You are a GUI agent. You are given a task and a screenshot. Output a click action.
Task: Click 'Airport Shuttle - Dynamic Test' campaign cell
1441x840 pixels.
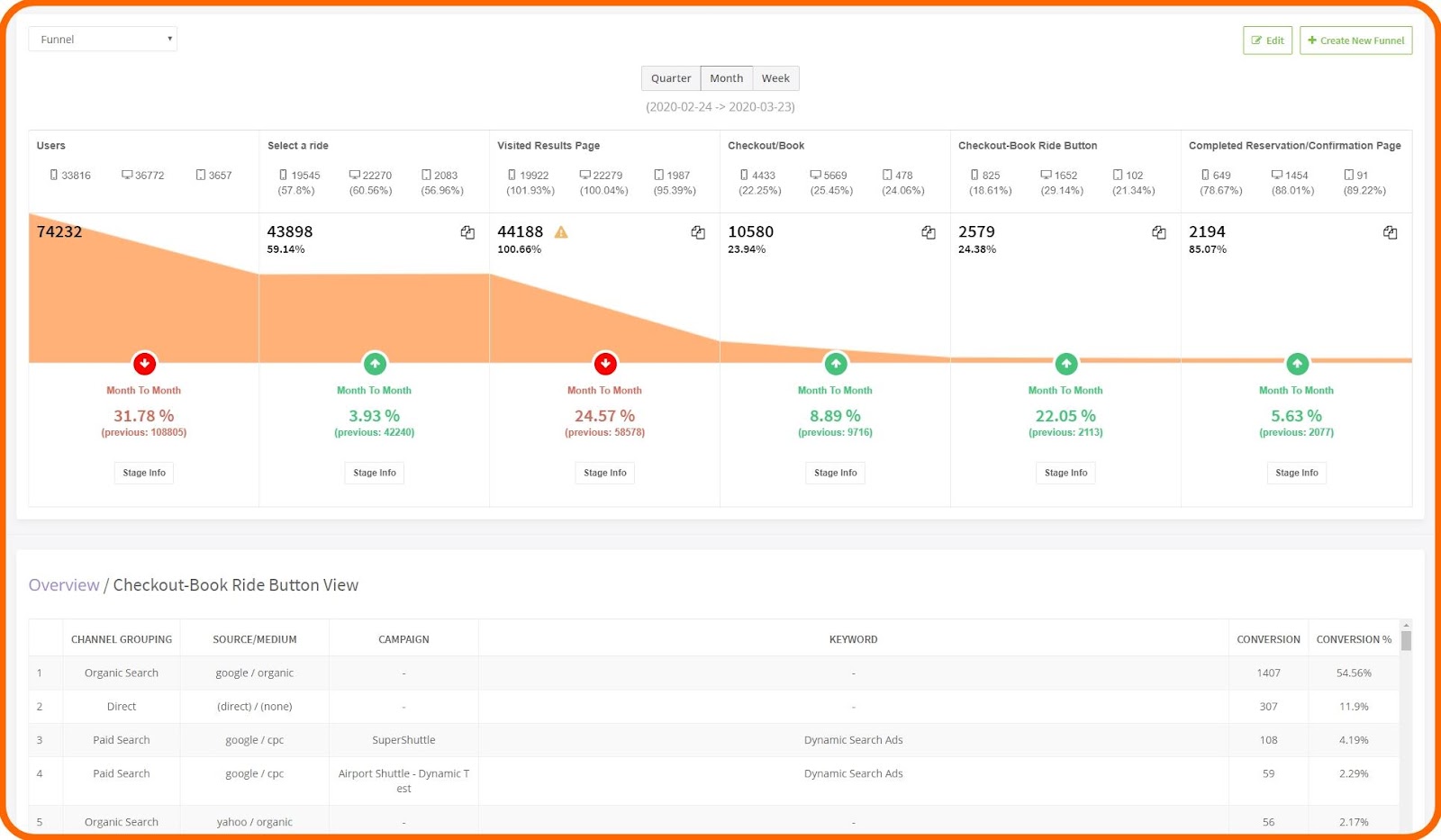pos(403,781)
